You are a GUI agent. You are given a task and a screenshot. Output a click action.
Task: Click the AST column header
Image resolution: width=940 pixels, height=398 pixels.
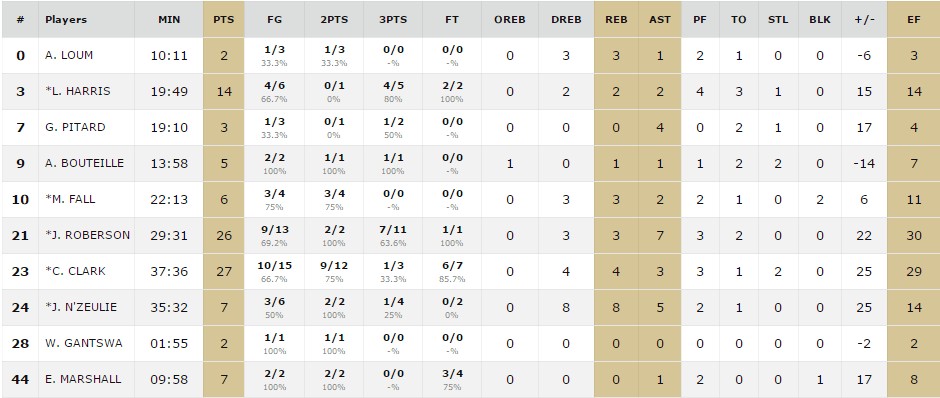point(659,19)
